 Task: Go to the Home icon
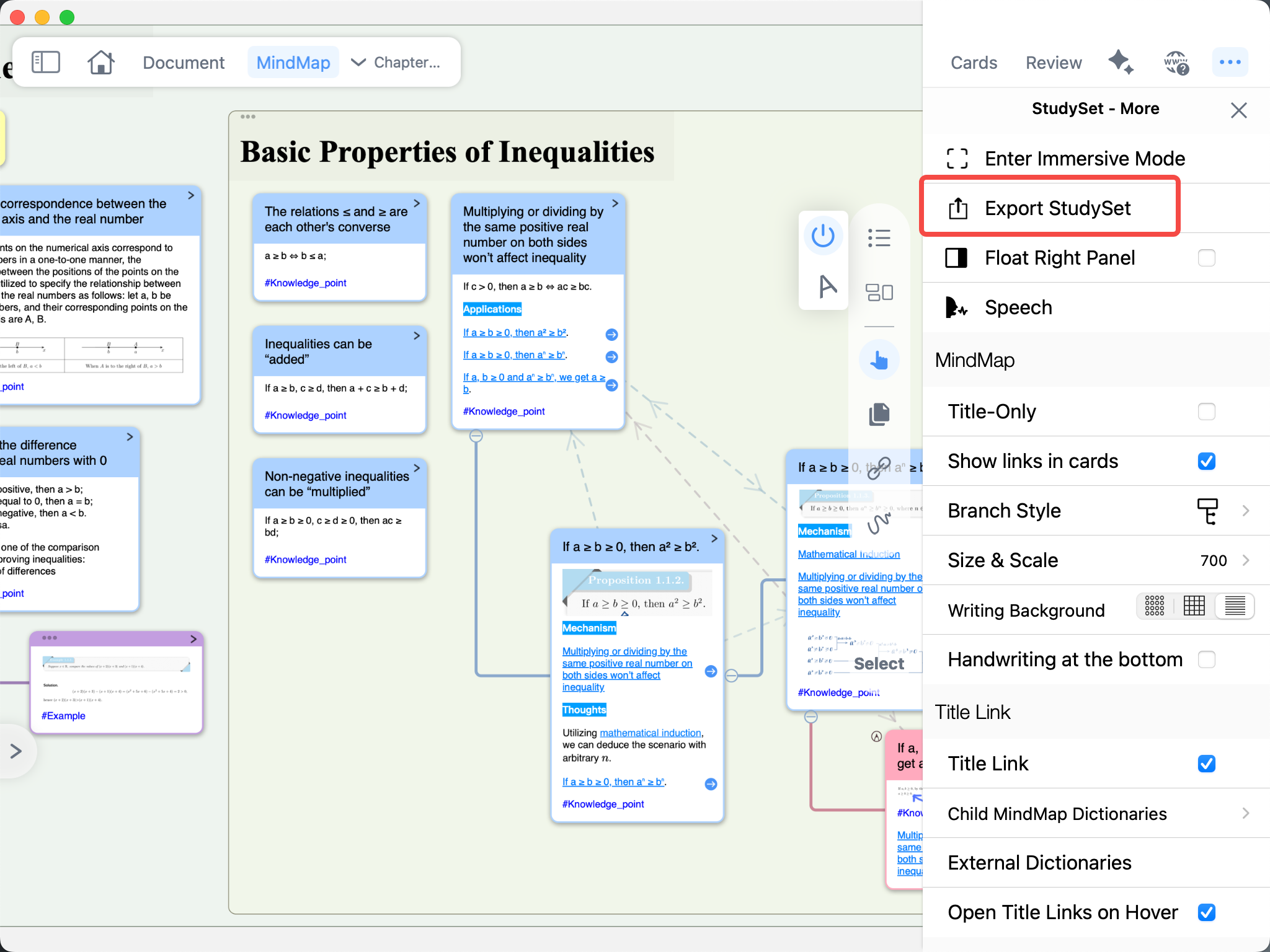[100, 63]
